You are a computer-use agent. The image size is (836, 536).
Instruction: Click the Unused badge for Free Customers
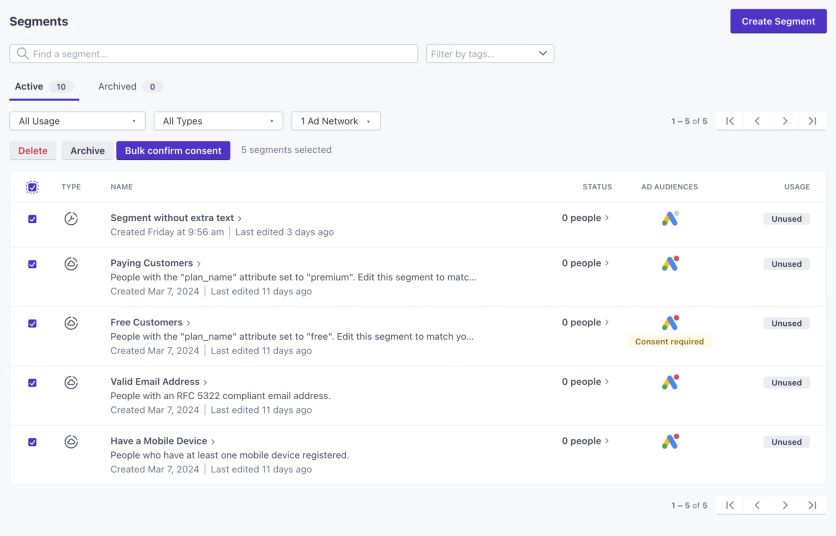[786, 323]
